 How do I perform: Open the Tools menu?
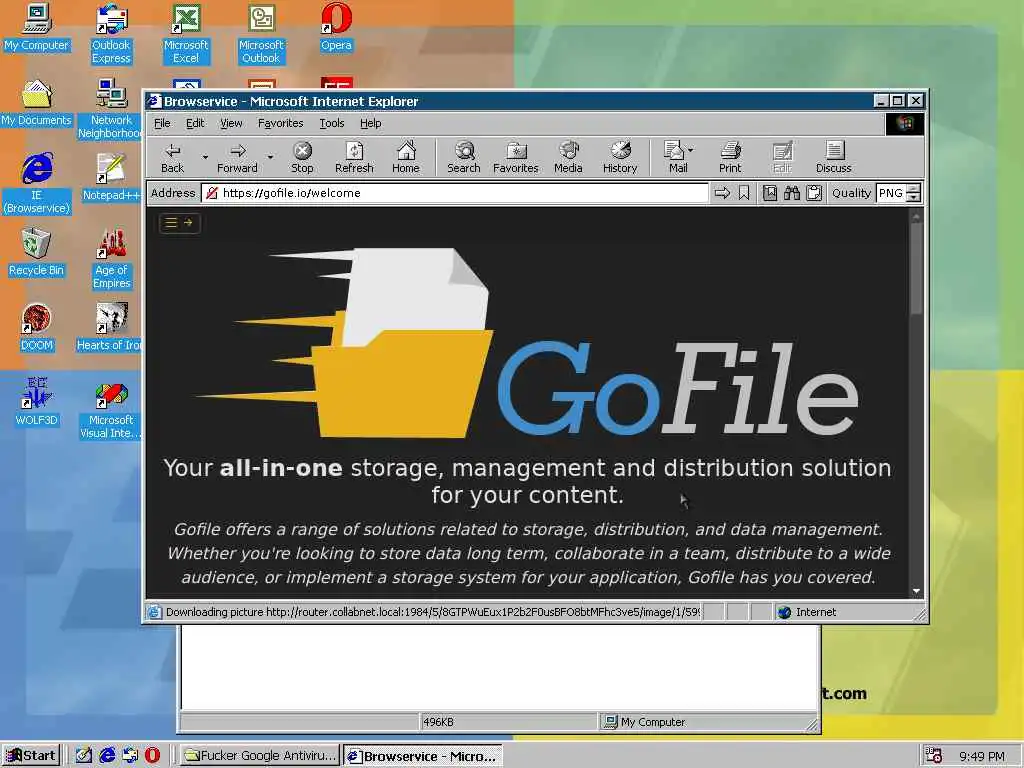[x=332, y=123]
